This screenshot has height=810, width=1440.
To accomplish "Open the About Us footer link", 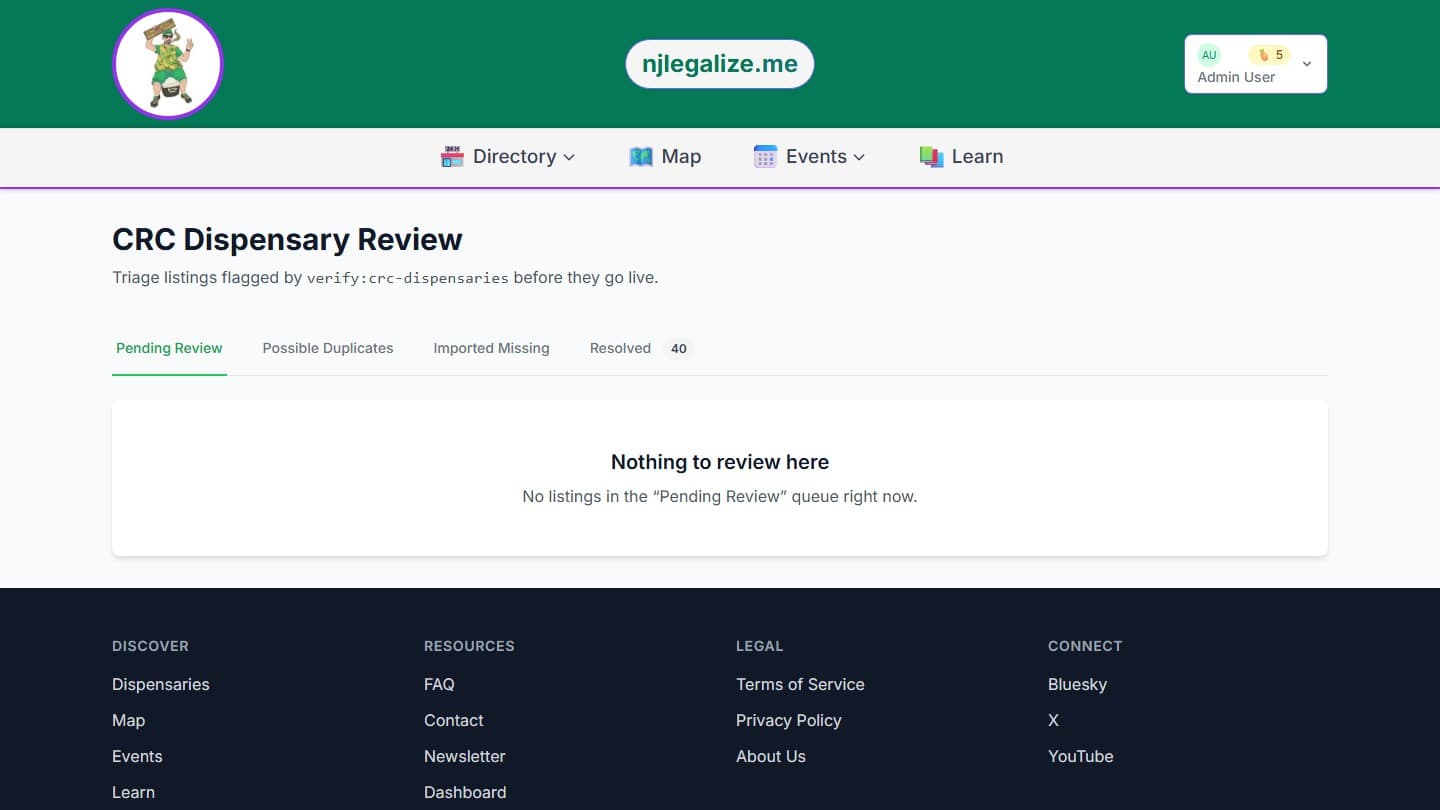I will [x=771, y=756].
